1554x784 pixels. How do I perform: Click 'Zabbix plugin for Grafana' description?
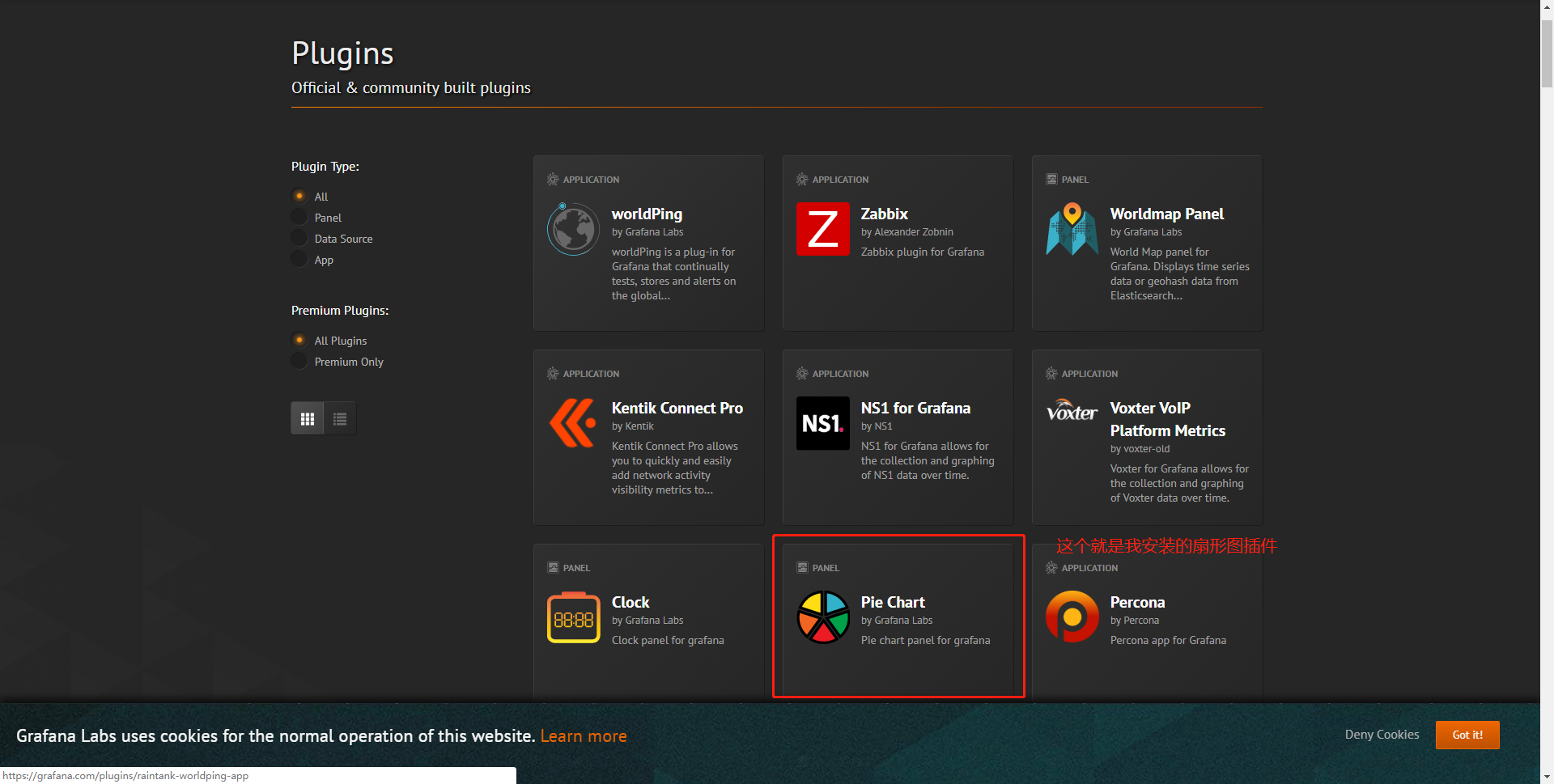pos(923,252)
